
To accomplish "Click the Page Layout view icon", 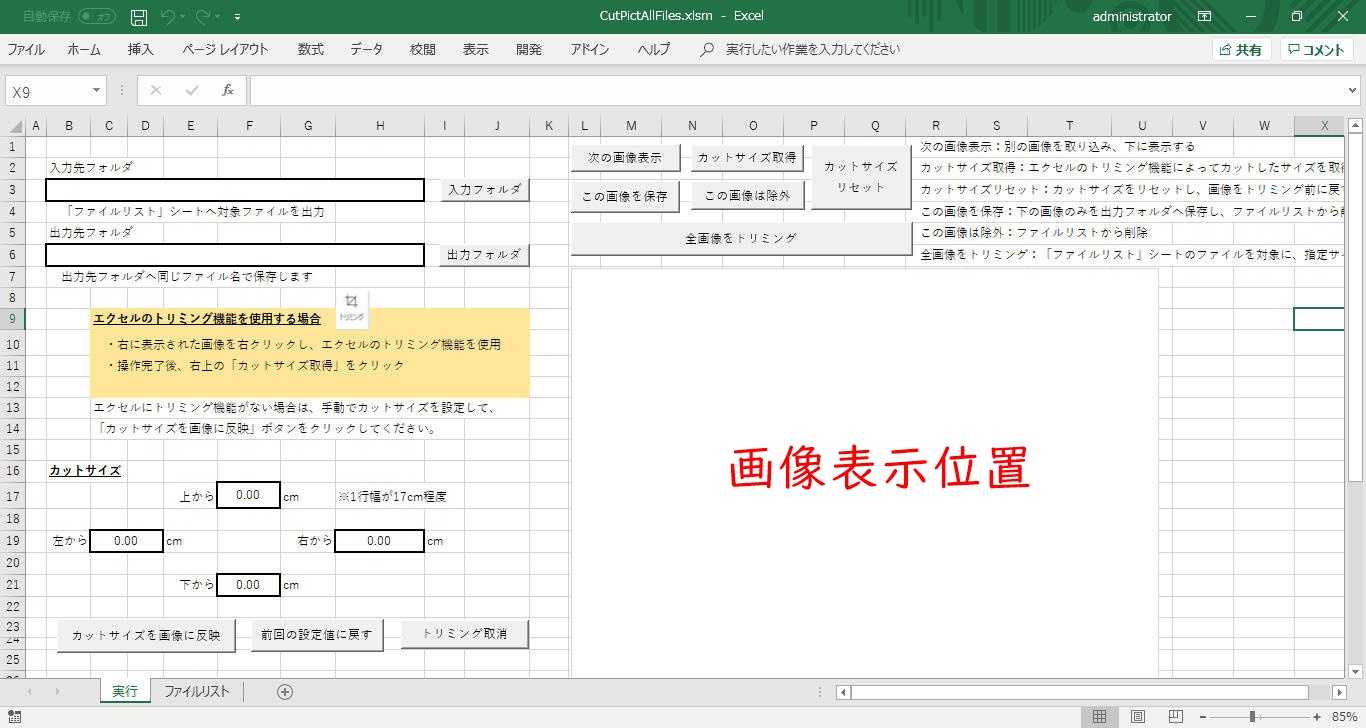I will (x=1137, y=716).
